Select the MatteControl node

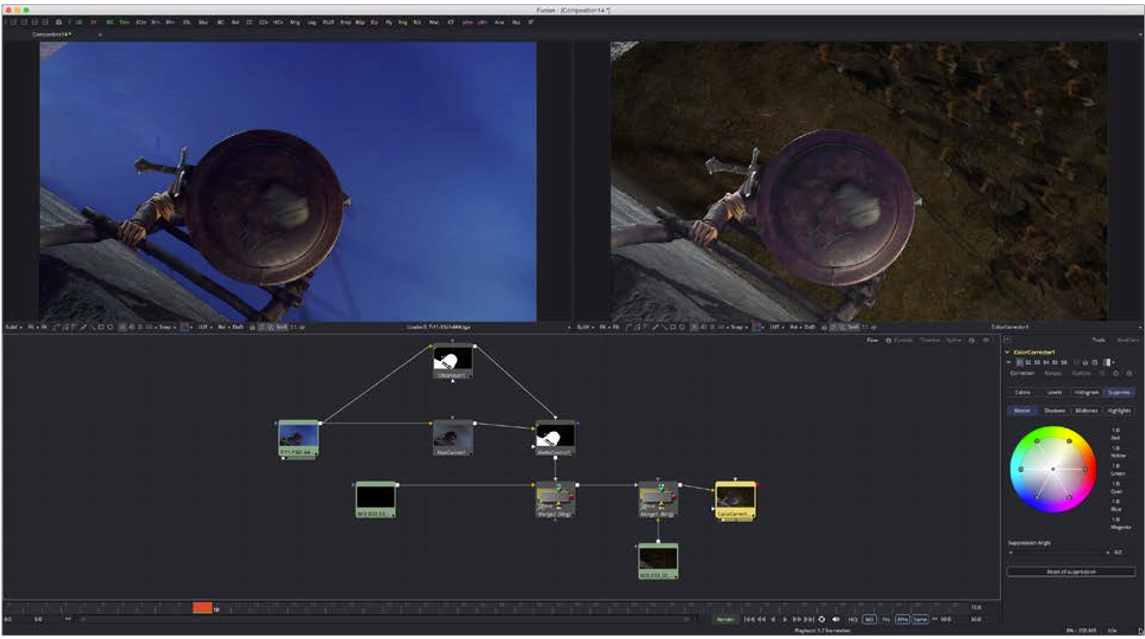coord(554,437)
